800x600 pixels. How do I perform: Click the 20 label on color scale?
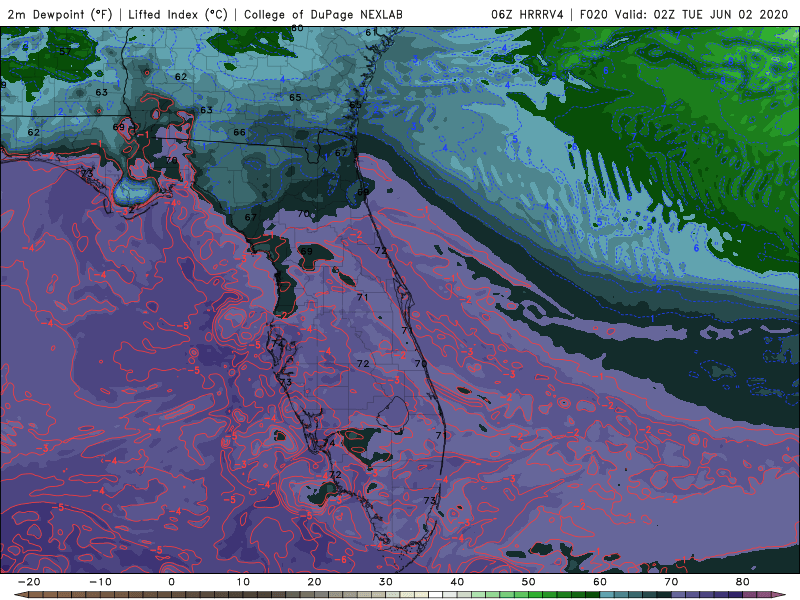(314, 582)
